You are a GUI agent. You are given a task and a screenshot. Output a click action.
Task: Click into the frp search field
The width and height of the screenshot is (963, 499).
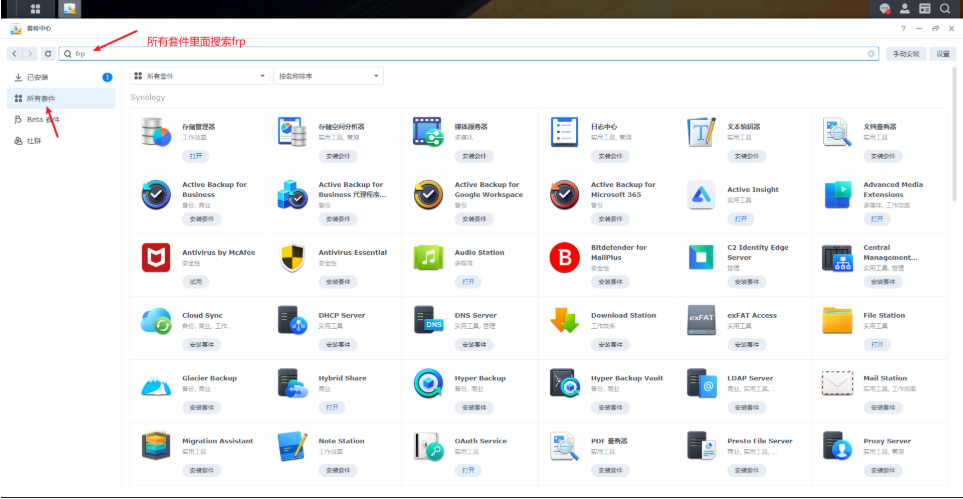(x=460, y=53)
